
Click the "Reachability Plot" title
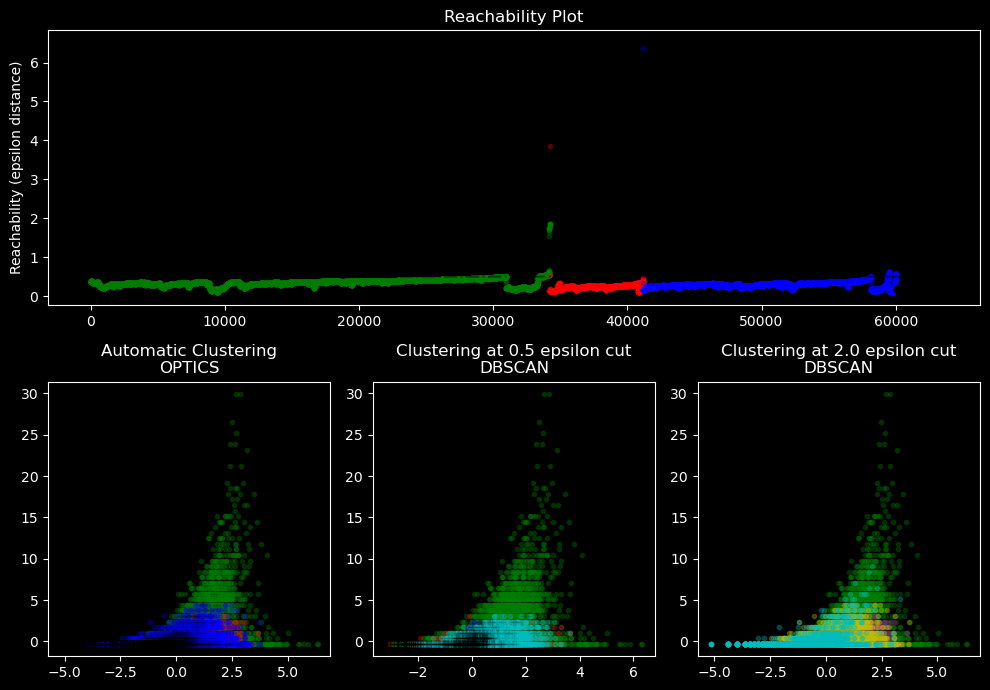[x=513, y=17]
